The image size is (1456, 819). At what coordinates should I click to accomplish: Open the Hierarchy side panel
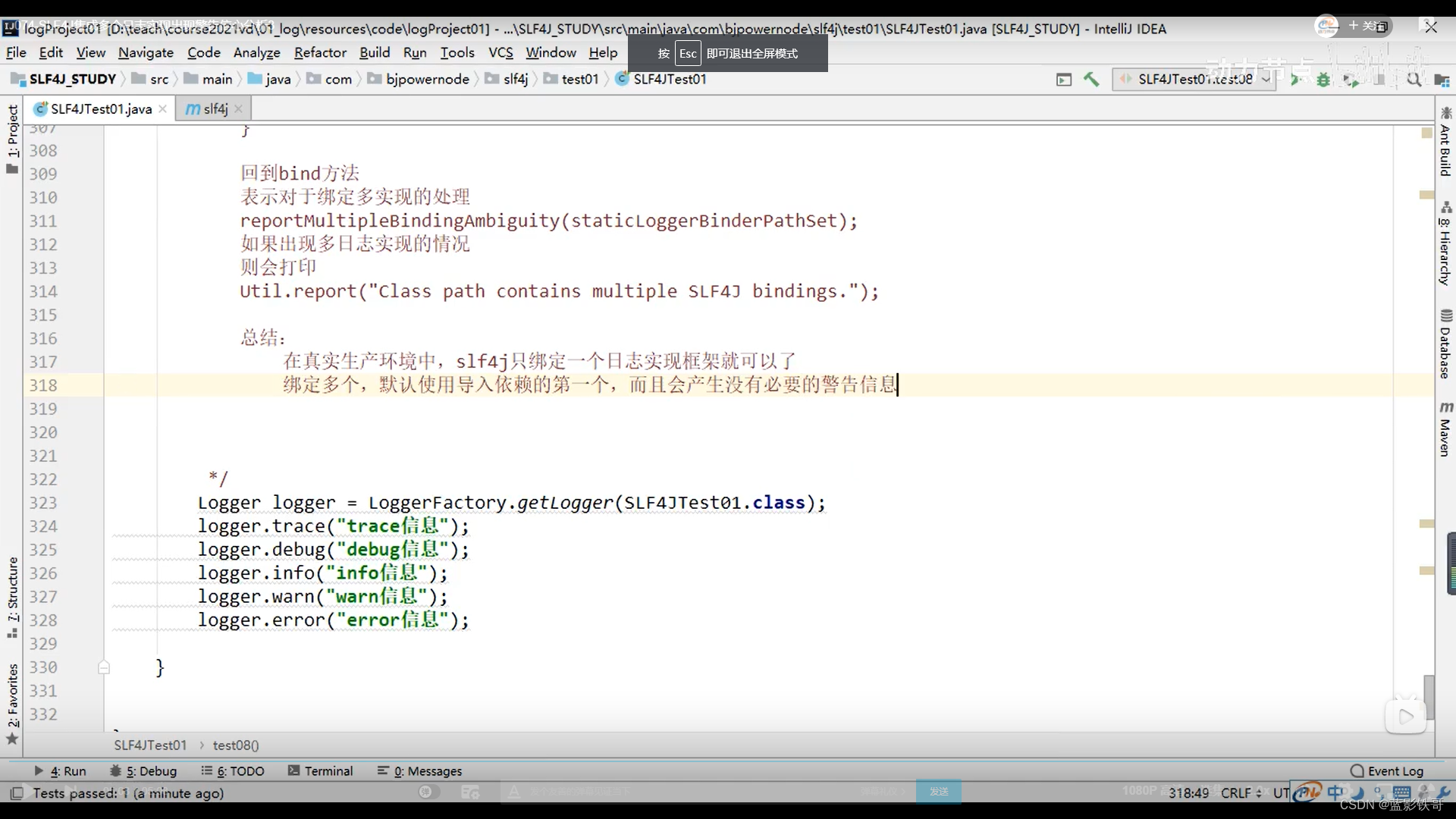click(x=1445, y=244)
